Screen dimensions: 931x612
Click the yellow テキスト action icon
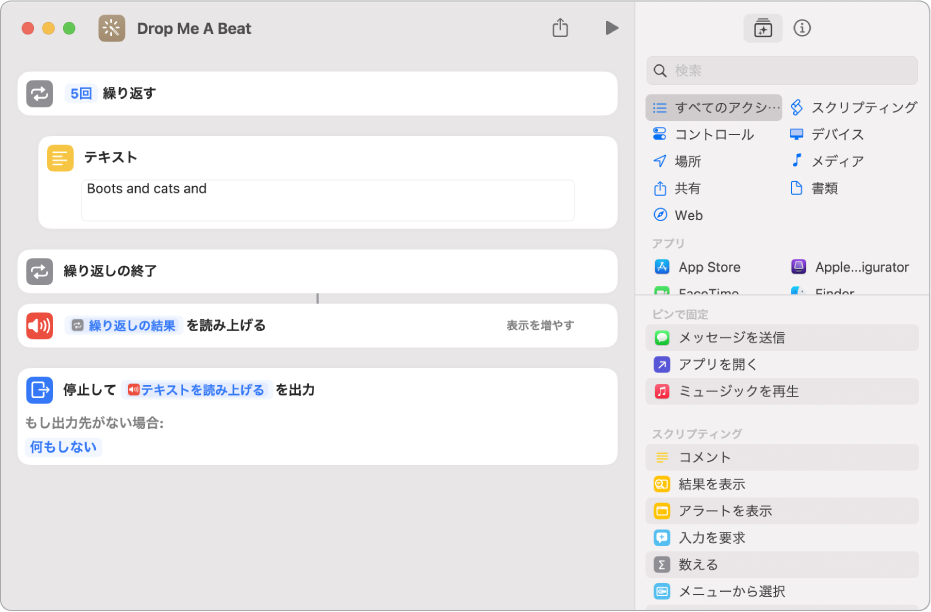pyautogui.click(x=60, y=158)
